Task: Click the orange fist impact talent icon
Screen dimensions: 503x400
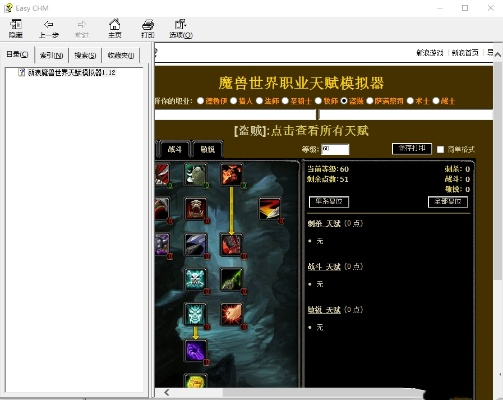Action: click(231, 314)
